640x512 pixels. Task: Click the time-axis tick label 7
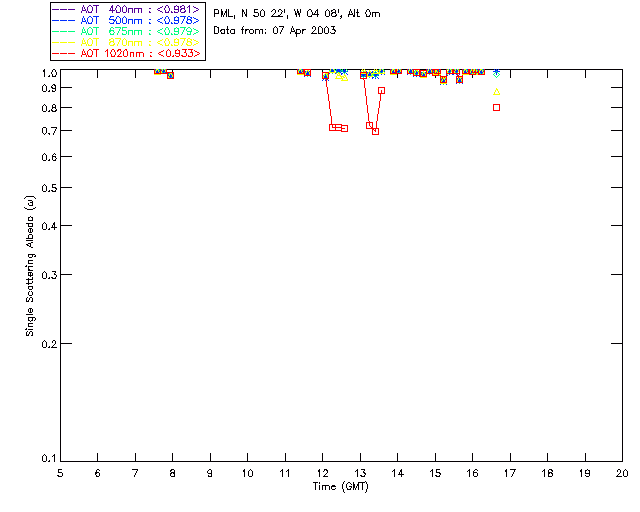[135, 474]
